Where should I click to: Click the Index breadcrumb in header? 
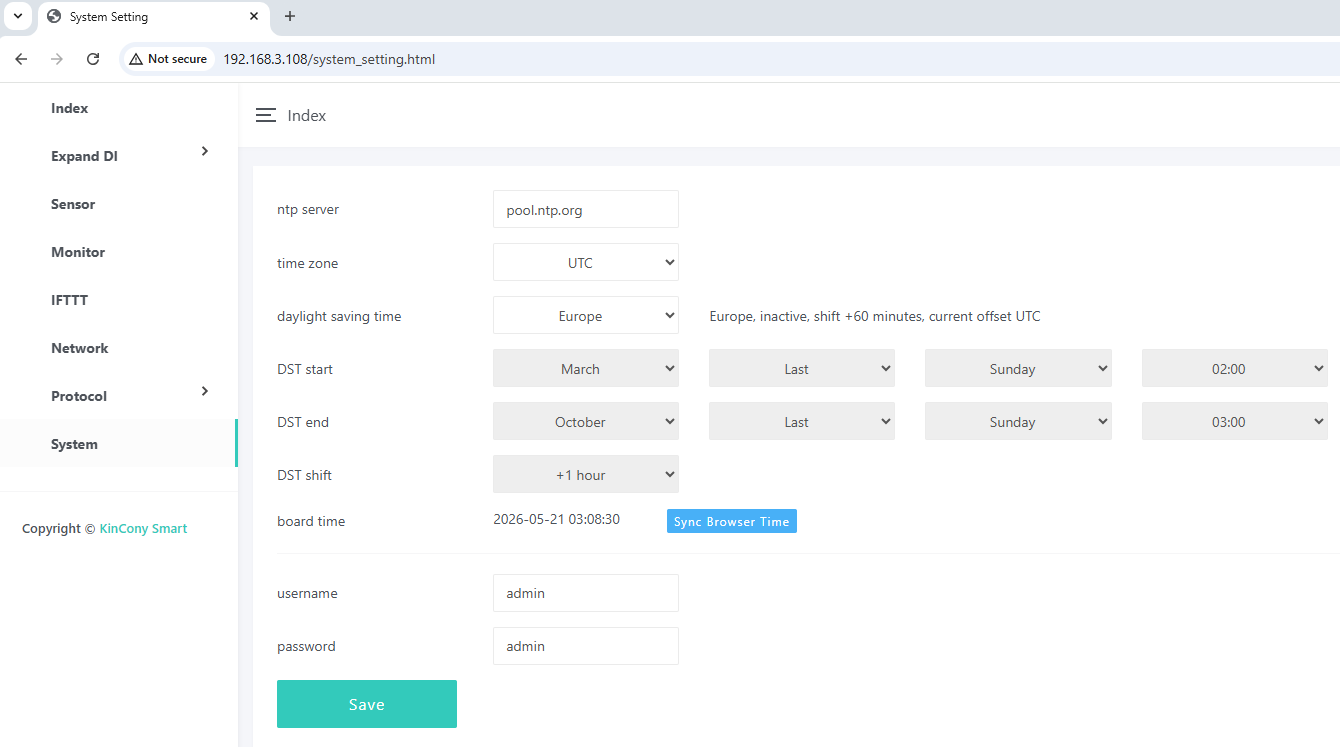[x=307, y=115]
